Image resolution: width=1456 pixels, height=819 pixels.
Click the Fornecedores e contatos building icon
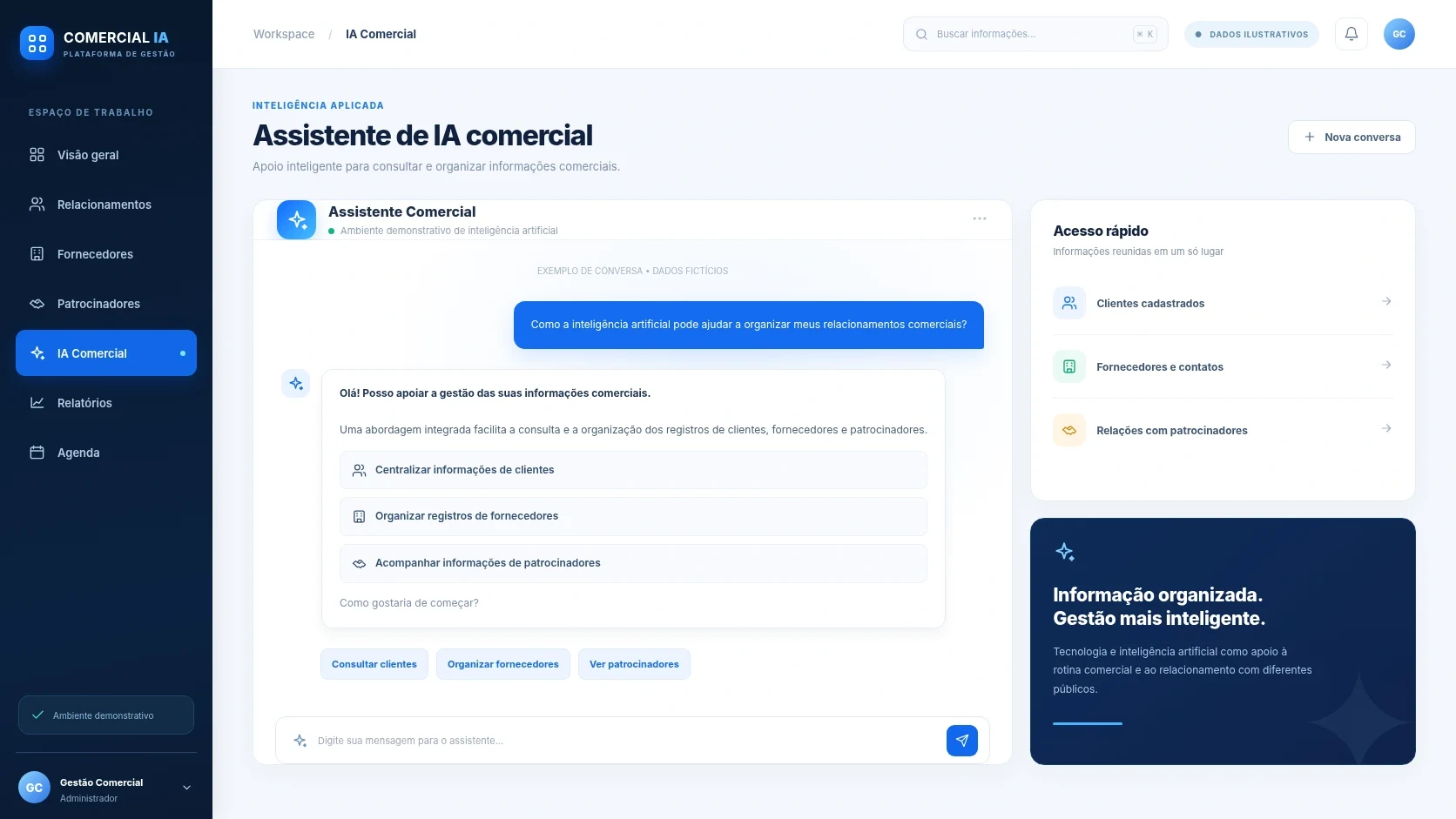[1069, 366]
